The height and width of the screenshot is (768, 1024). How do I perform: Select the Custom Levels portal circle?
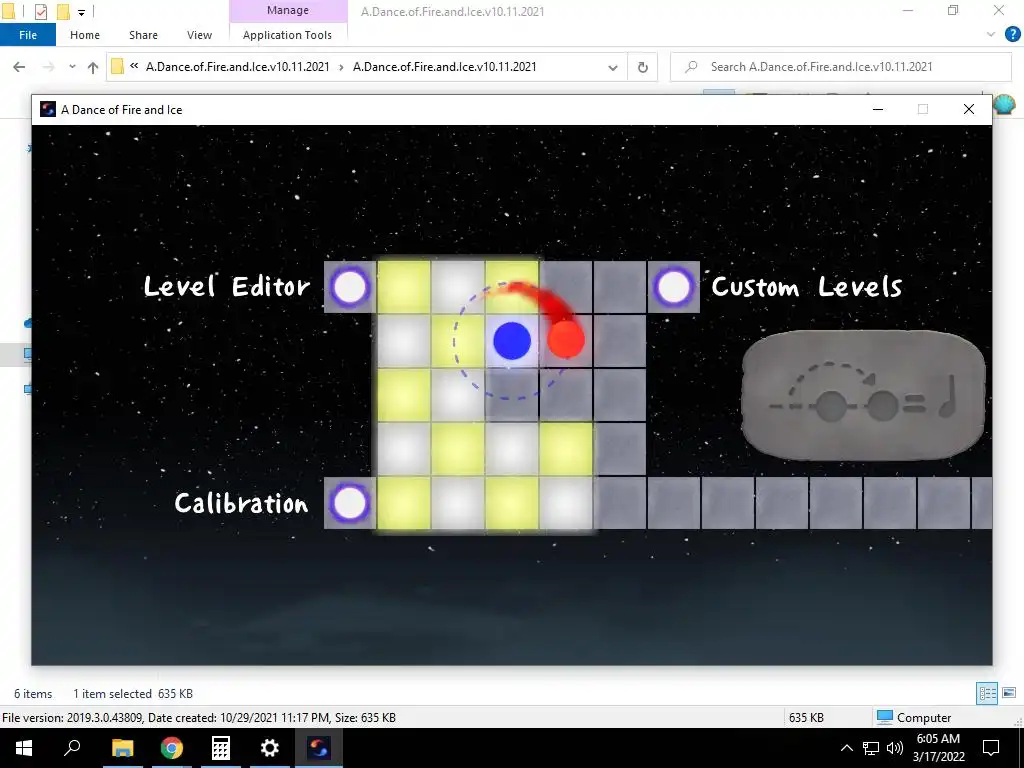pos(673,287)
